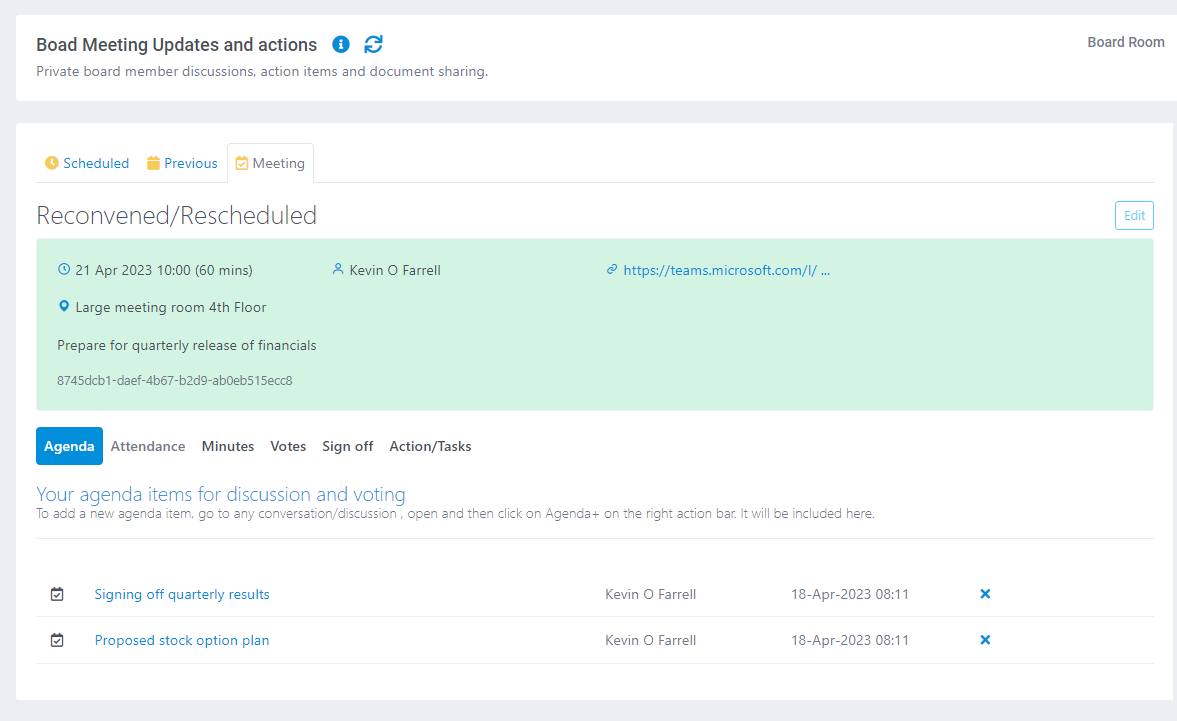The width and height of the screenshot is (1177, 721).
Task: Click the meeting ID starting with 8745dcb1
Action: point(175,380)
